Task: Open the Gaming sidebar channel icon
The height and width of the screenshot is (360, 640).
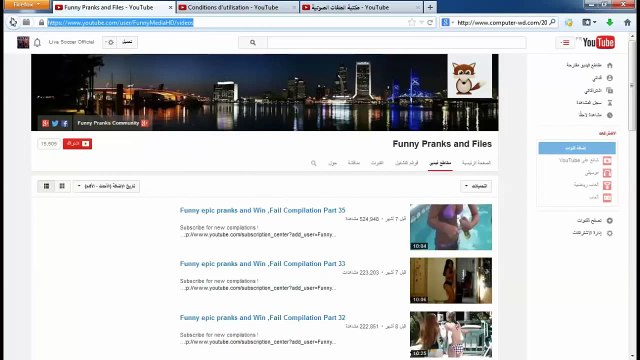Action: click(x=607, y=198)
